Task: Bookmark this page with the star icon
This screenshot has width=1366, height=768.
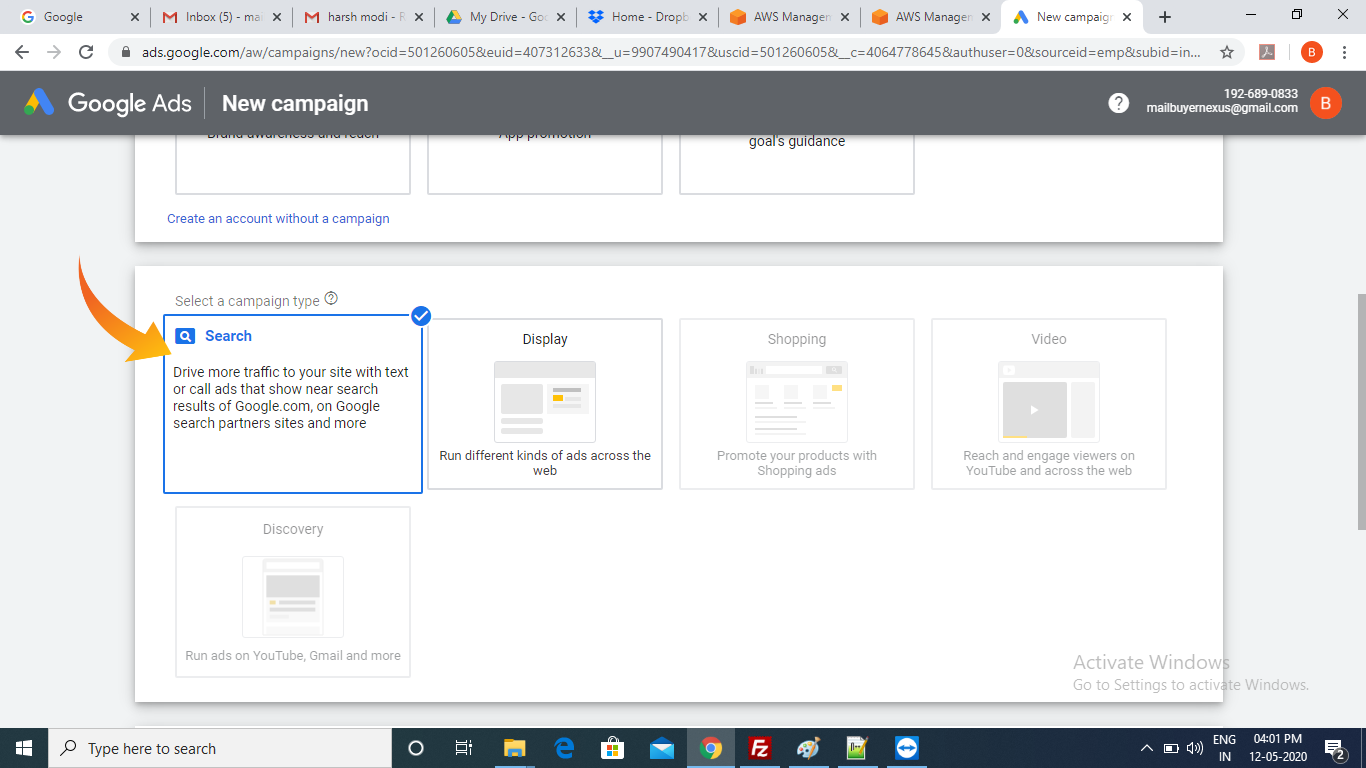Action: [x=1227, y=52]
